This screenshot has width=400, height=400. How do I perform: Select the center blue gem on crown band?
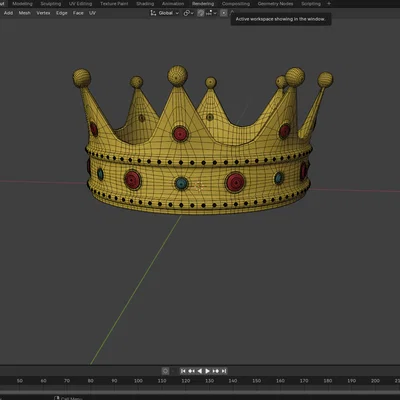(181, 183)
